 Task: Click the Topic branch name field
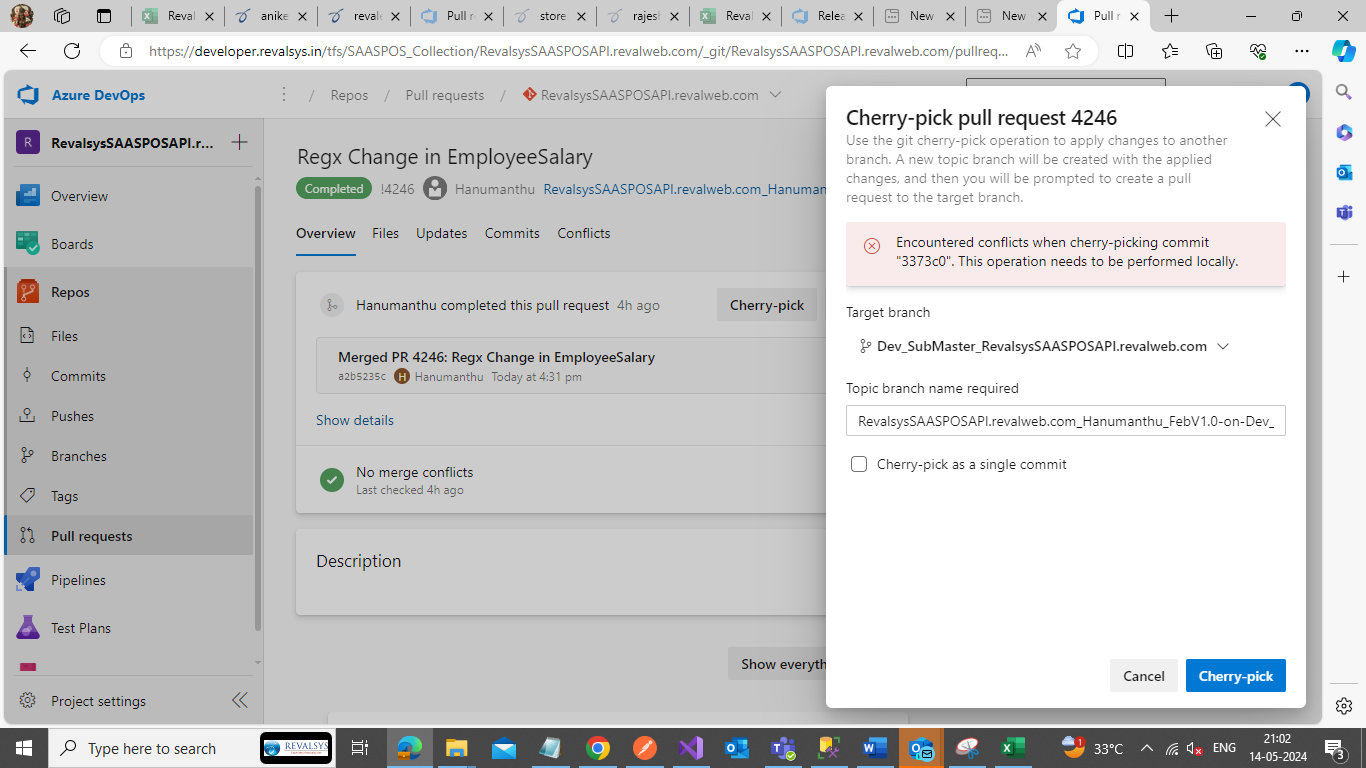[1065, 421]
